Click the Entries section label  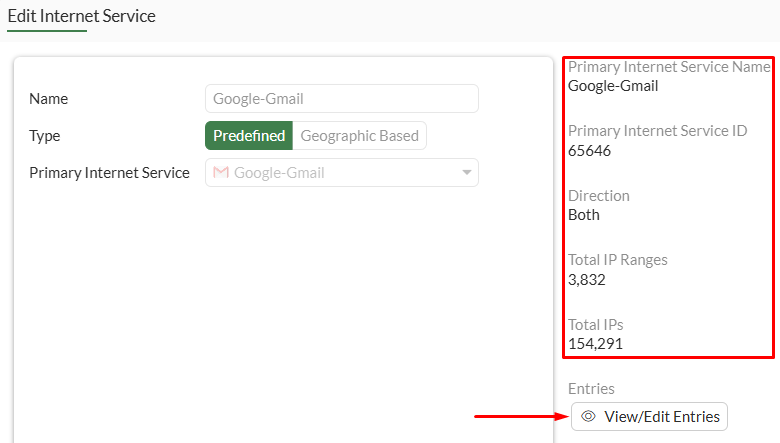tap(591, 388)
